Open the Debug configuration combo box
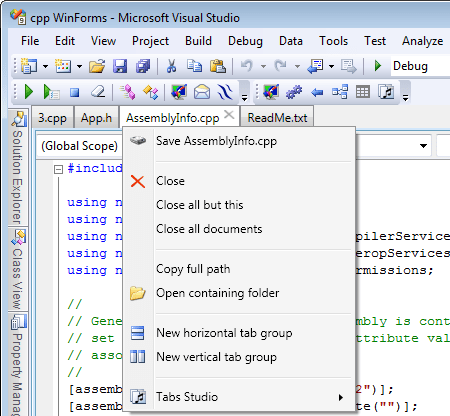The height and width of the screenshot is (416, 450). point(421,66)
